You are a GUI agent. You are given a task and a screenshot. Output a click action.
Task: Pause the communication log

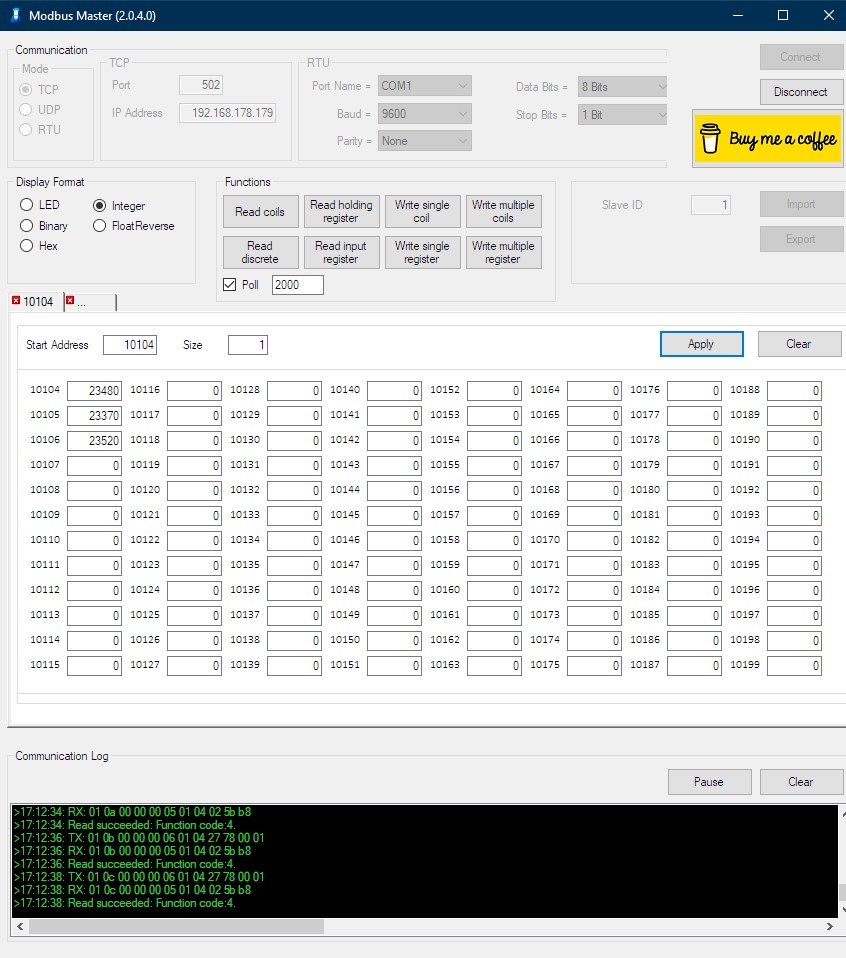(x=708, y=782)
